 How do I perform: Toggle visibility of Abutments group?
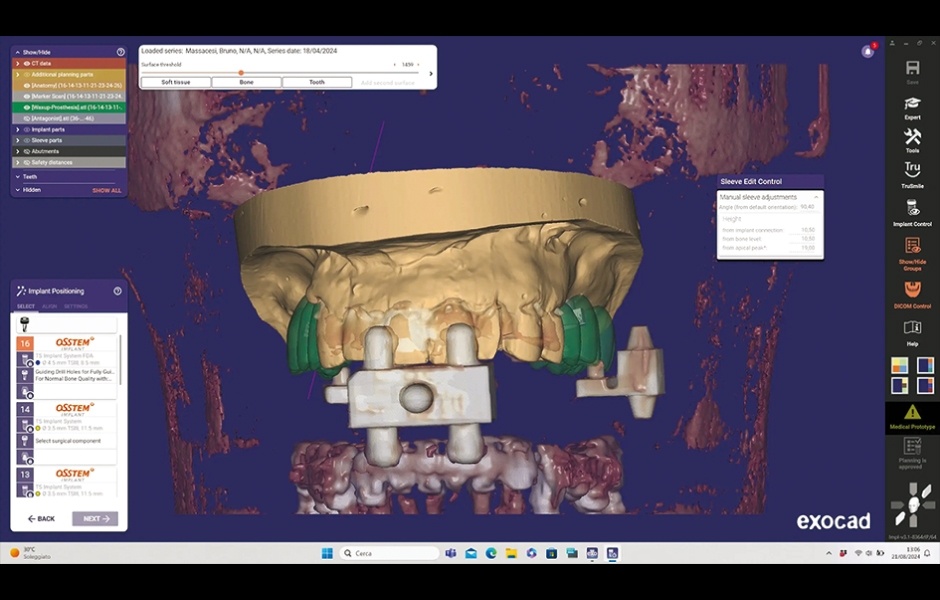[27, 151]
